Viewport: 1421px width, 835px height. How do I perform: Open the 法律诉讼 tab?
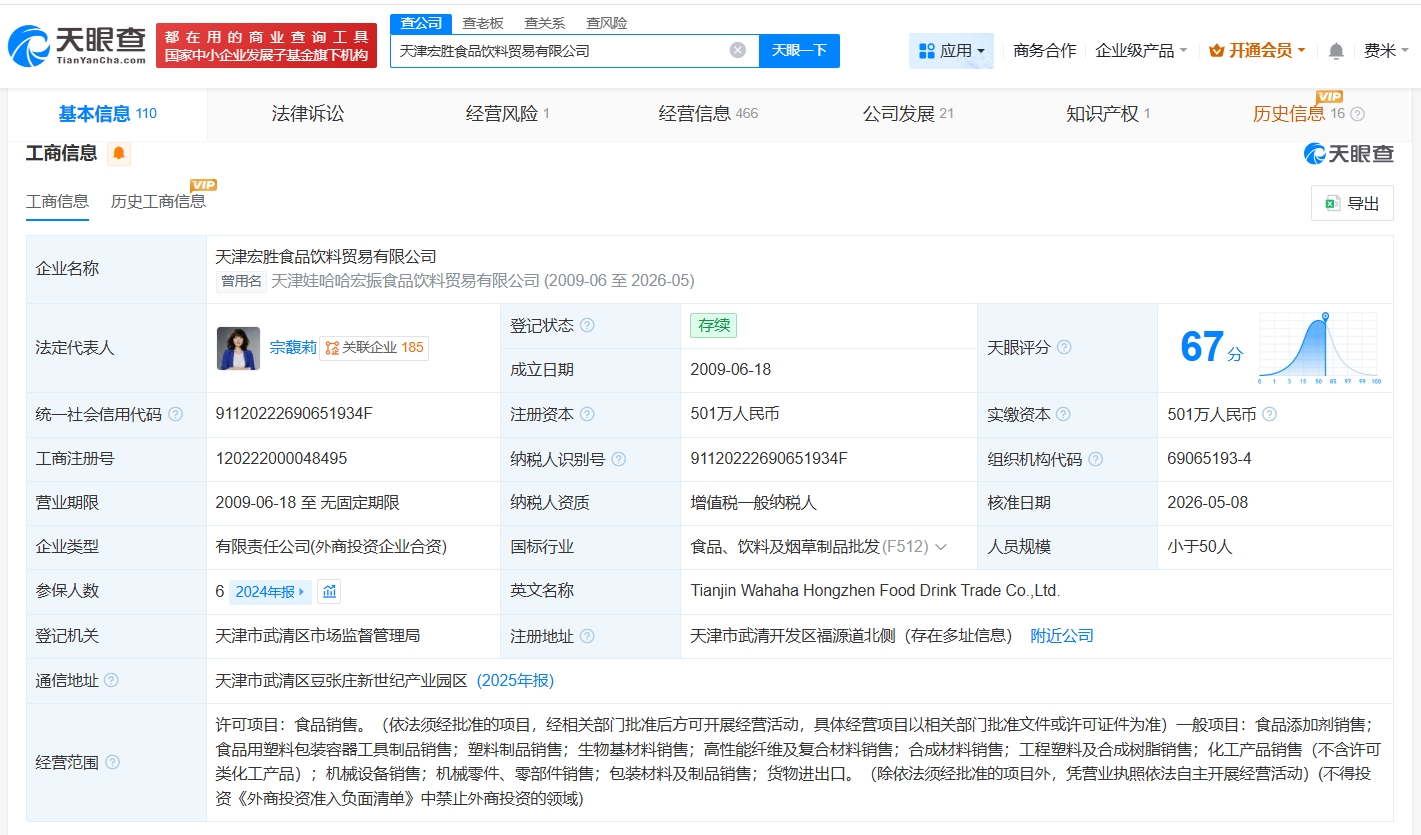tap(308, 114)
